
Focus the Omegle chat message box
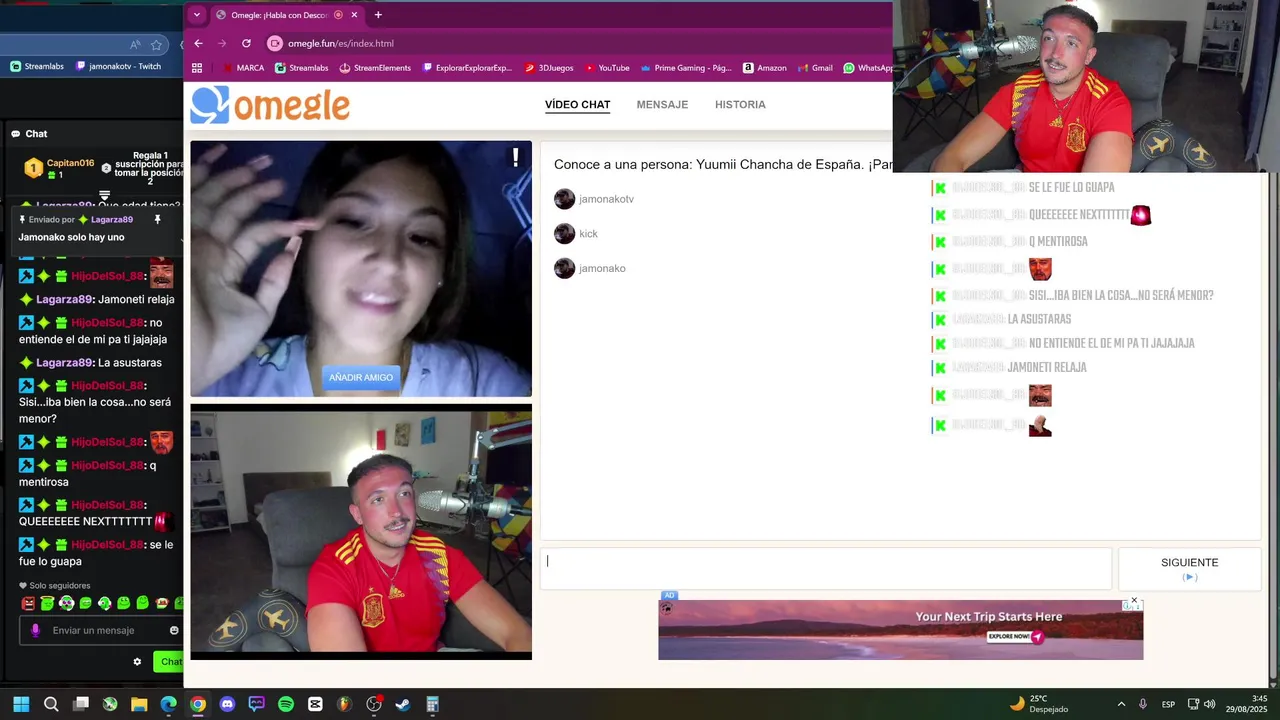click(x=826, y=568)
